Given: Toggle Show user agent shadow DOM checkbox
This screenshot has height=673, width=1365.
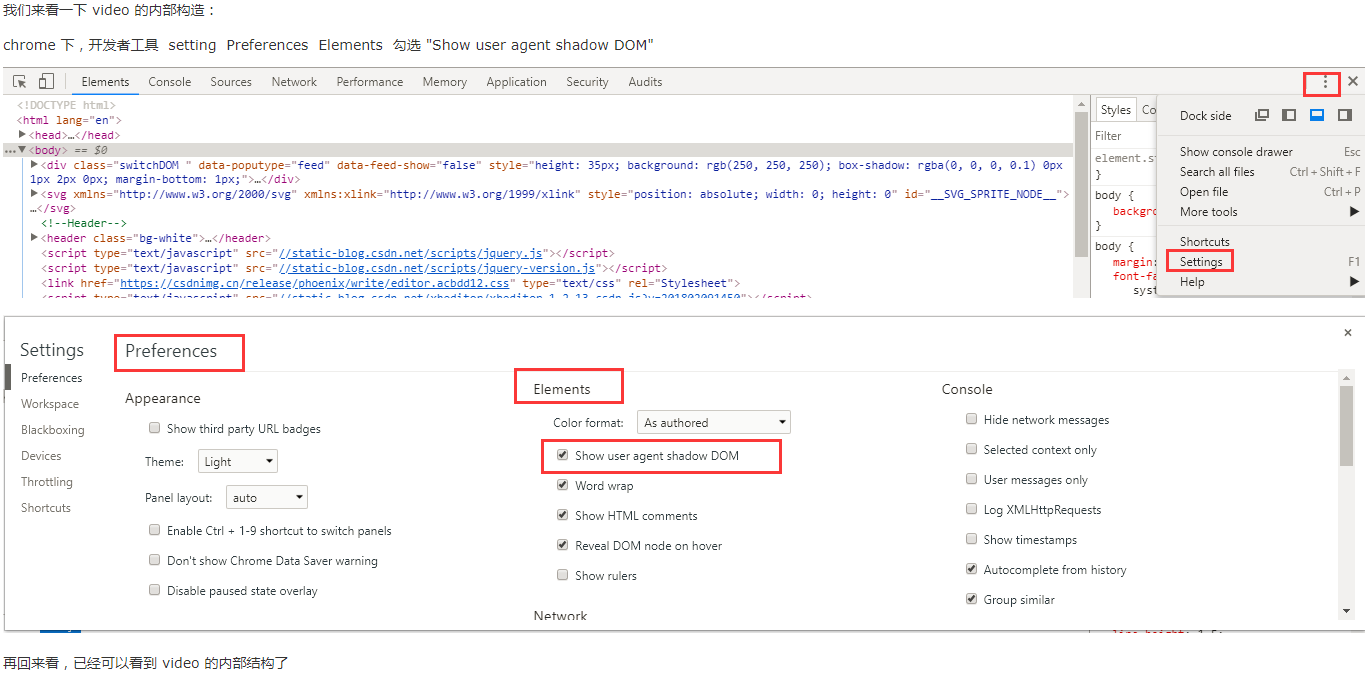Looking at the screenshot, I should pyautogui.click(x=563, y=455).
